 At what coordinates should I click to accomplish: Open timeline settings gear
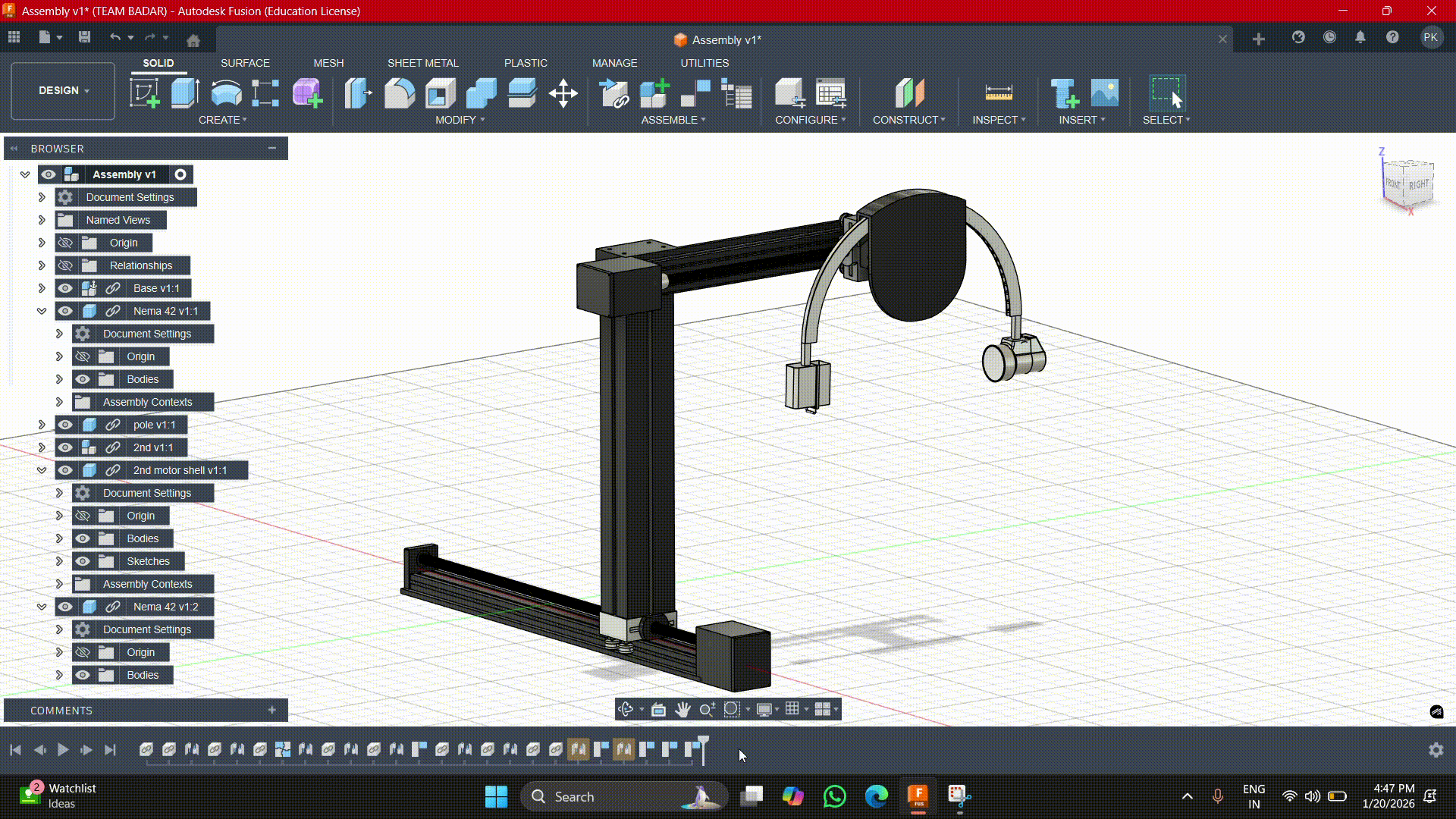click(x=1436, y=750)
